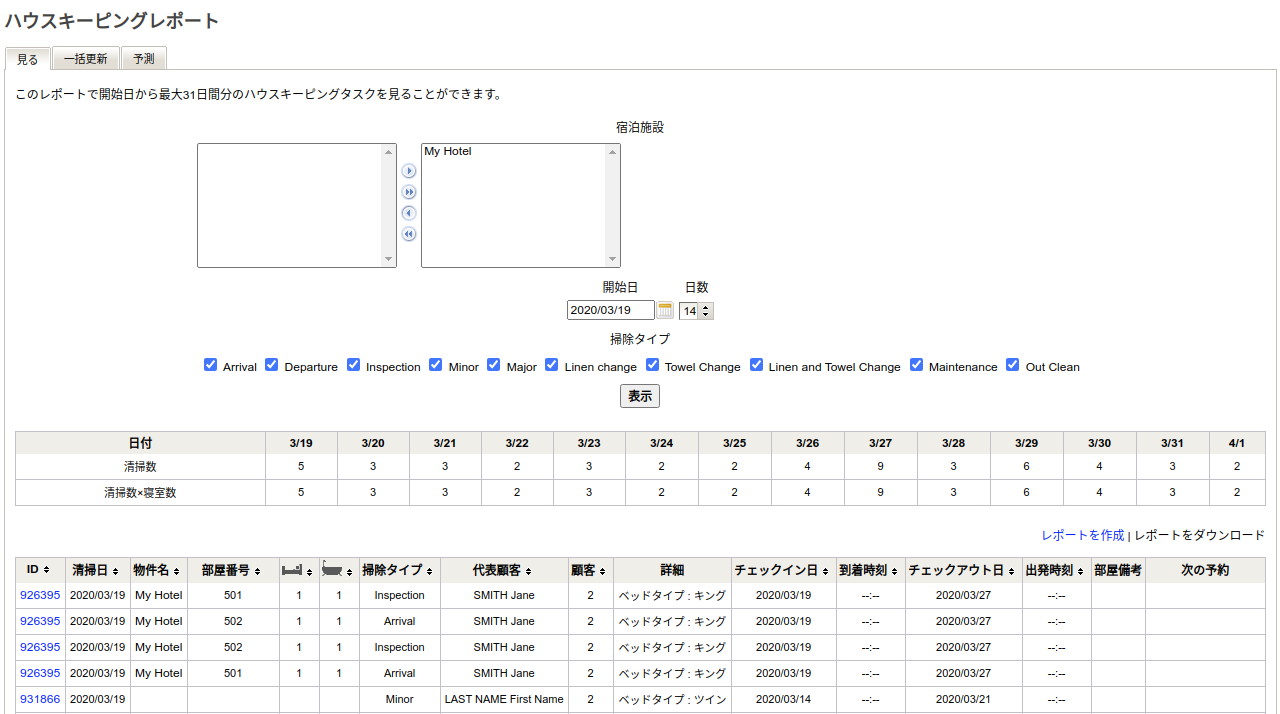Image resolution: width=1280 pixels, height=714 pixels.
Task: Toggle the Maintenance checkbox
Action: 916,365
